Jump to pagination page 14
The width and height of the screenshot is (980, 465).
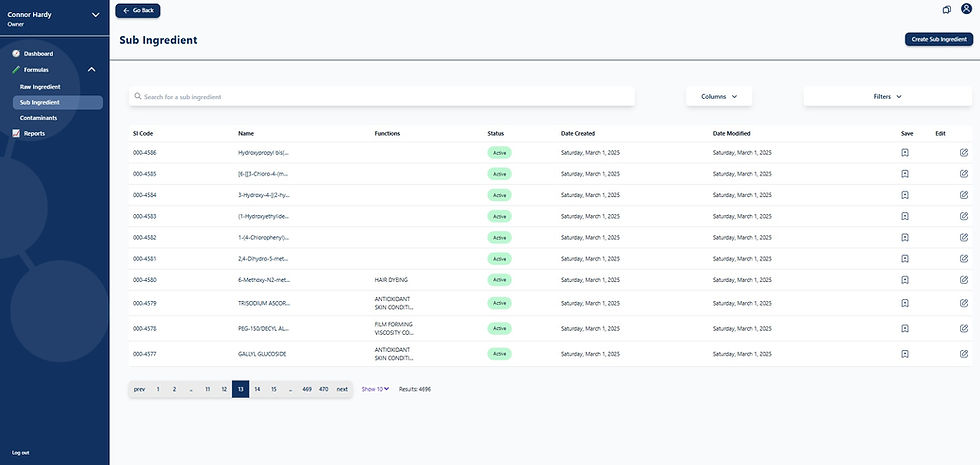(257, 389)
